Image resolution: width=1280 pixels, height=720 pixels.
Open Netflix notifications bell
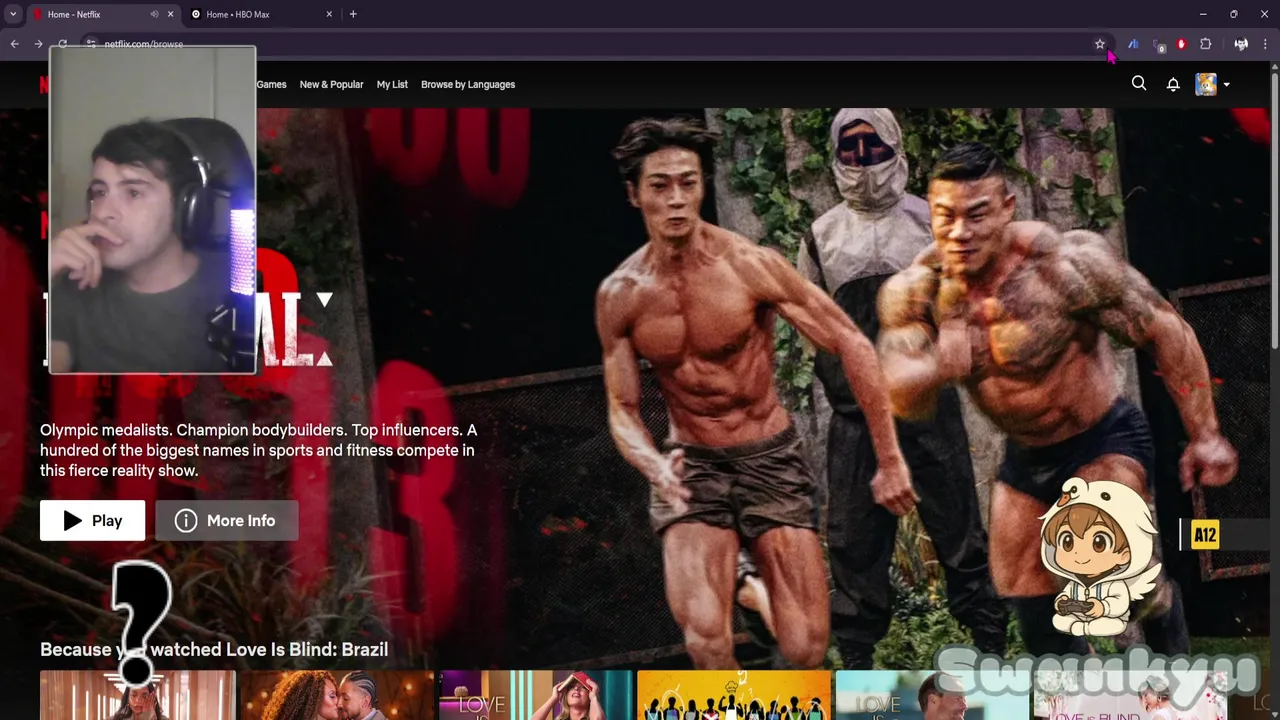pyautogui.click(x=1173, y=84)
